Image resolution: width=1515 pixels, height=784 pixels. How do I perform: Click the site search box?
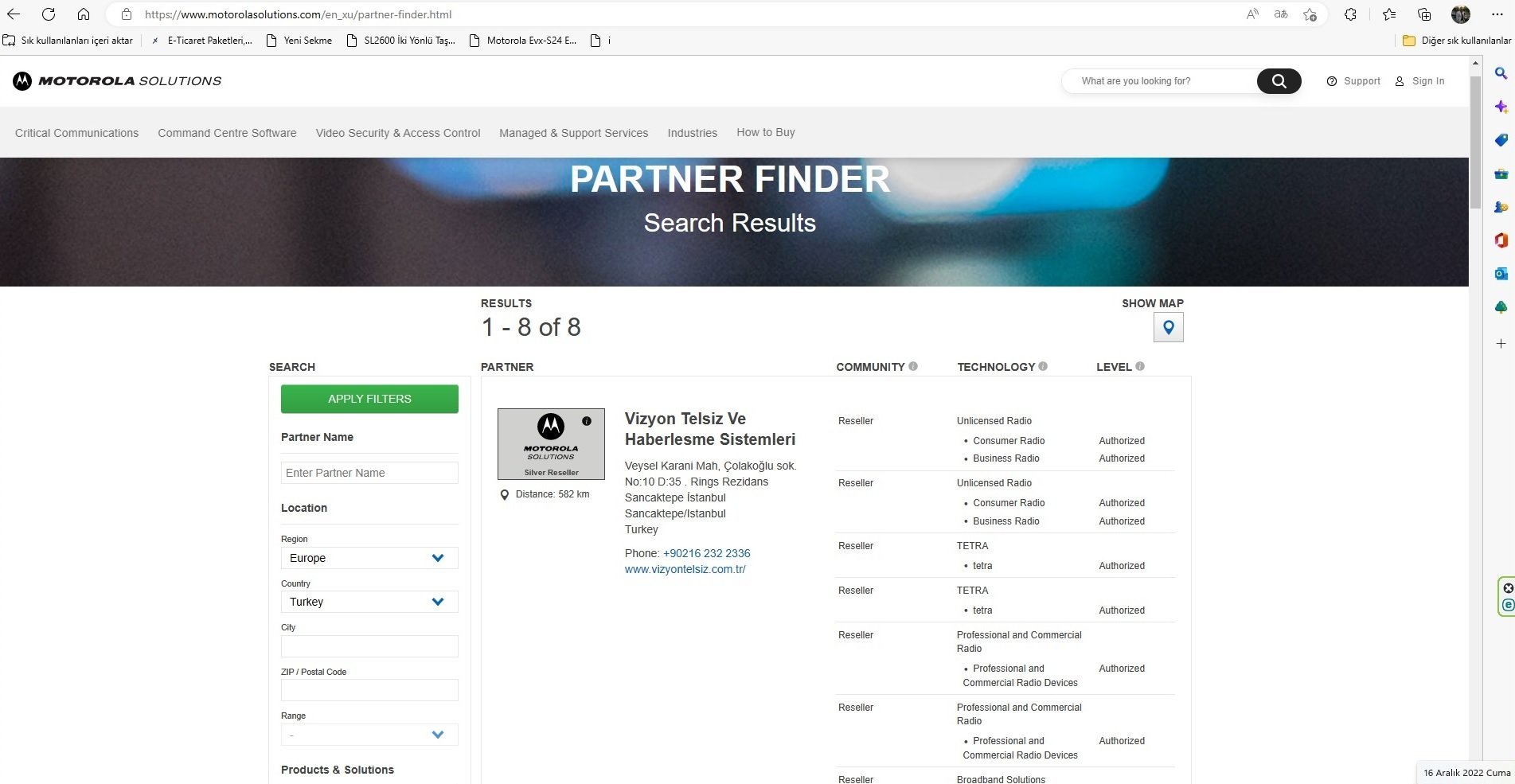pyautogui.click(x=1160, y=81)
